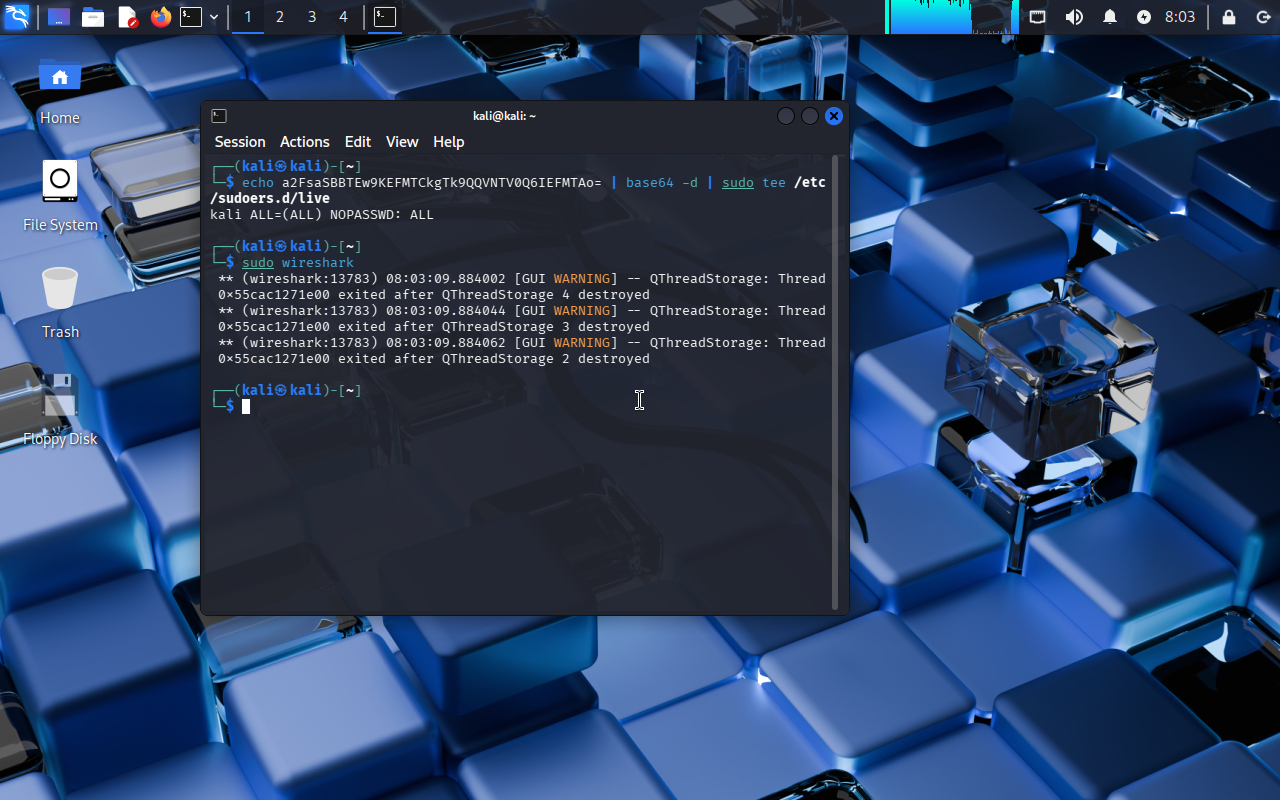Open the Kali applications menu
The width and height of the screenshot is (1280, 800).
click(x=17, y=17)
